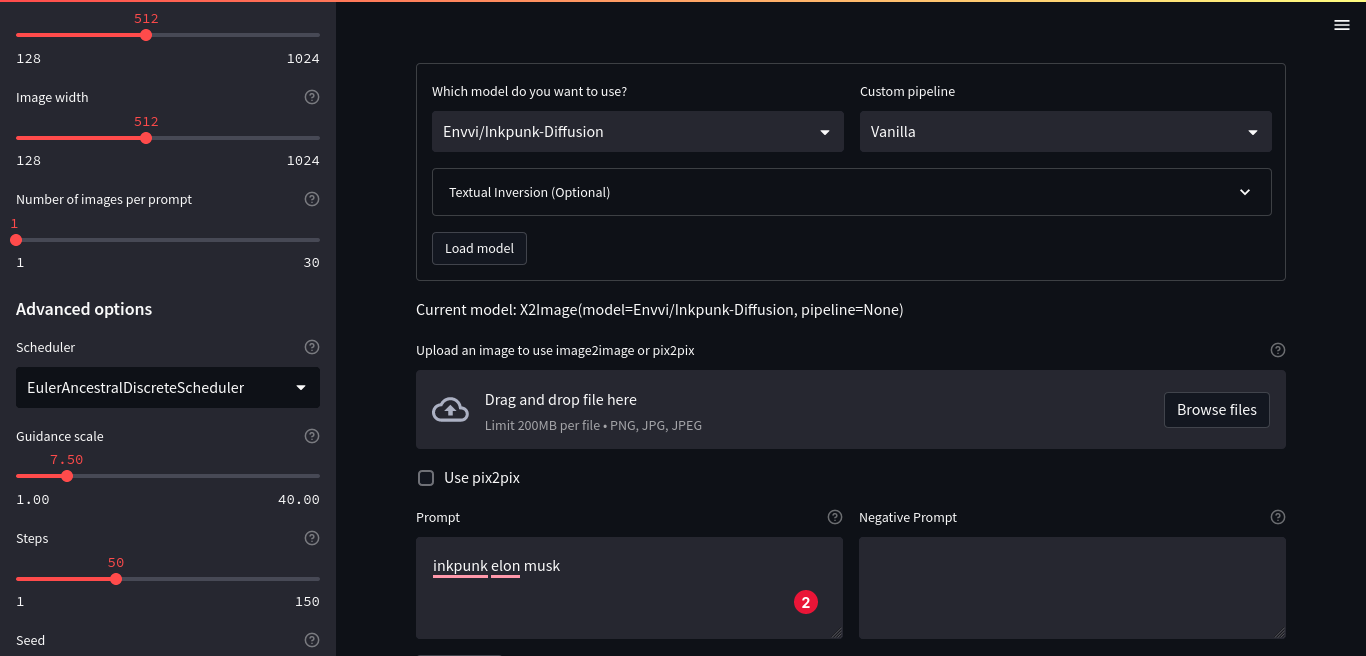The width and height of the screenshot is (1366, 656).
Task: Click the Steps slider handle
Action: coord(116,579)
